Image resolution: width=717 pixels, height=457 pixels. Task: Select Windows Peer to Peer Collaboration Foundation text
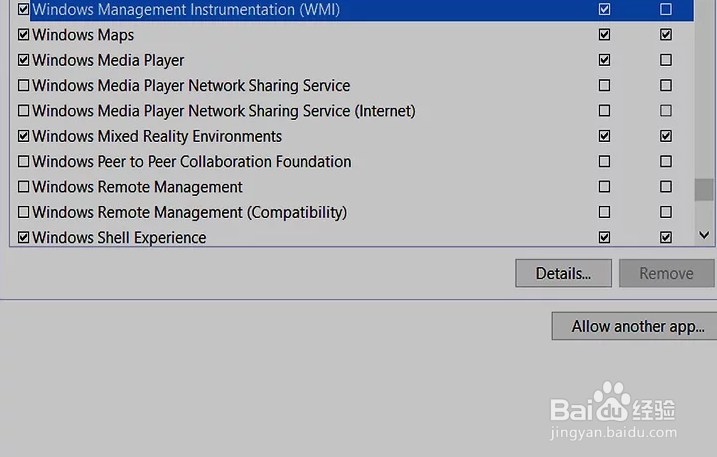click(192, 162)
